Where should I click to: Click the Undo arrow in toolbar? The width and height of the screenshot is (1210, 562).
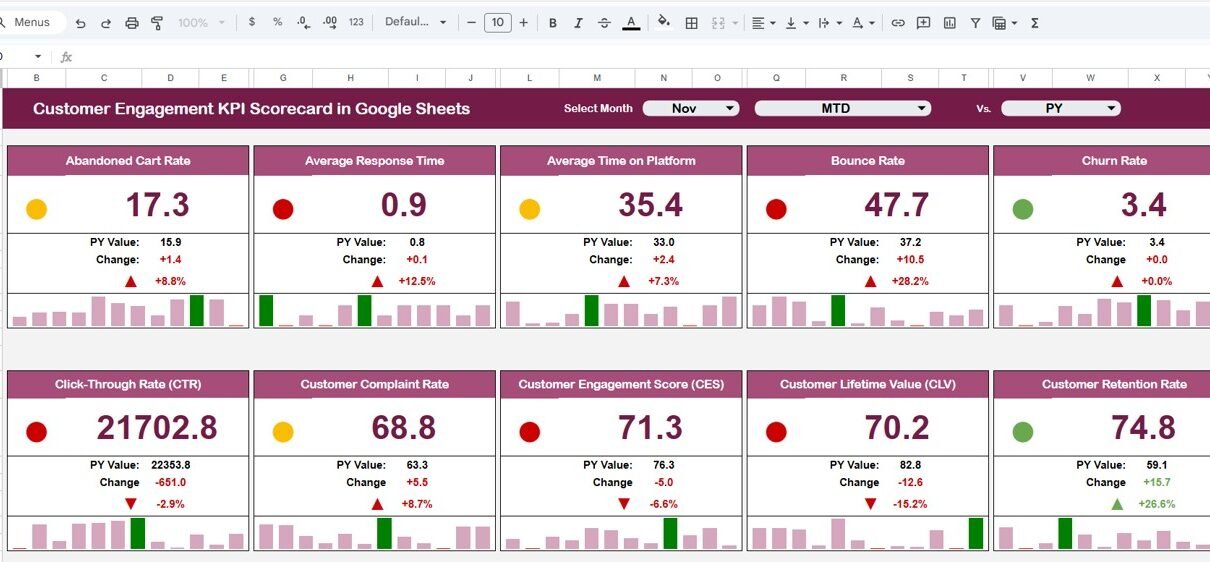click(x=80, y=23)
